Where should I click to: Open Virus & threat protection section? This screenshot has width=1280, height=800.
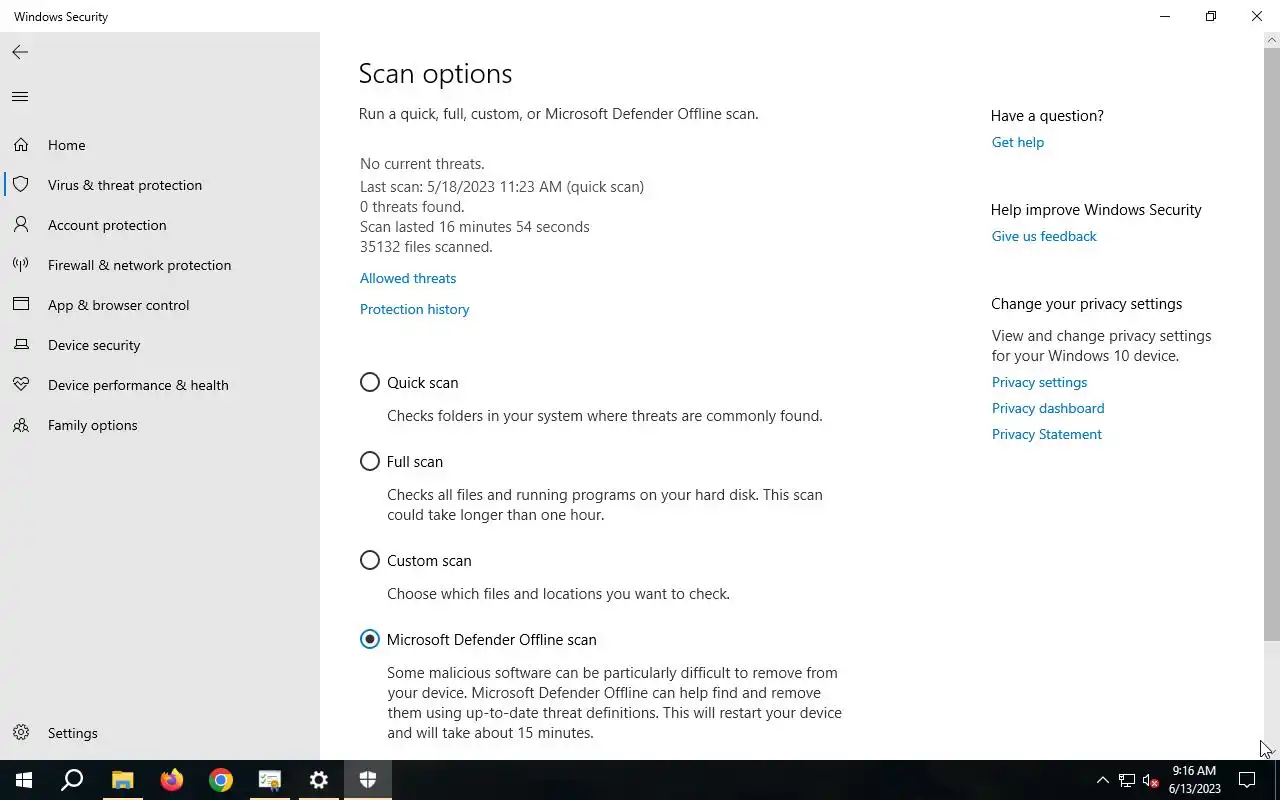pos(125,185)
